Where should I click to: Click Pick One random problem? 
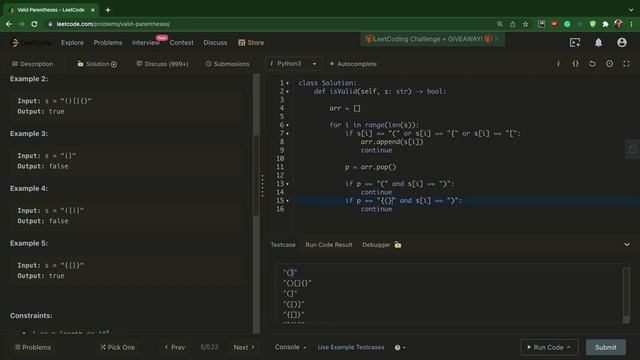118,347
